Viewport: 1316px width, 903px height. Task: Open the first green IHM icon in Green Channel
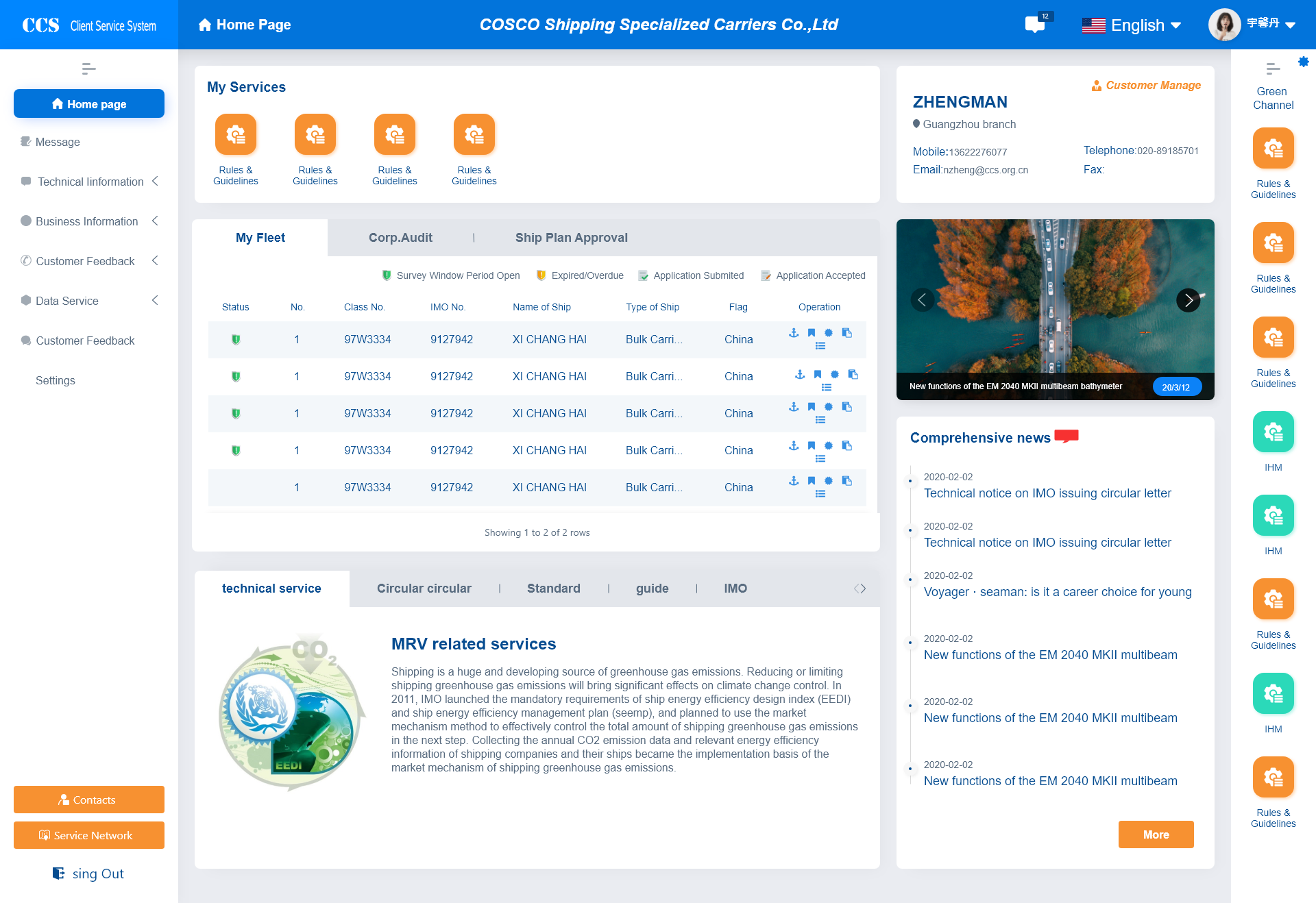coord(1273,432)
